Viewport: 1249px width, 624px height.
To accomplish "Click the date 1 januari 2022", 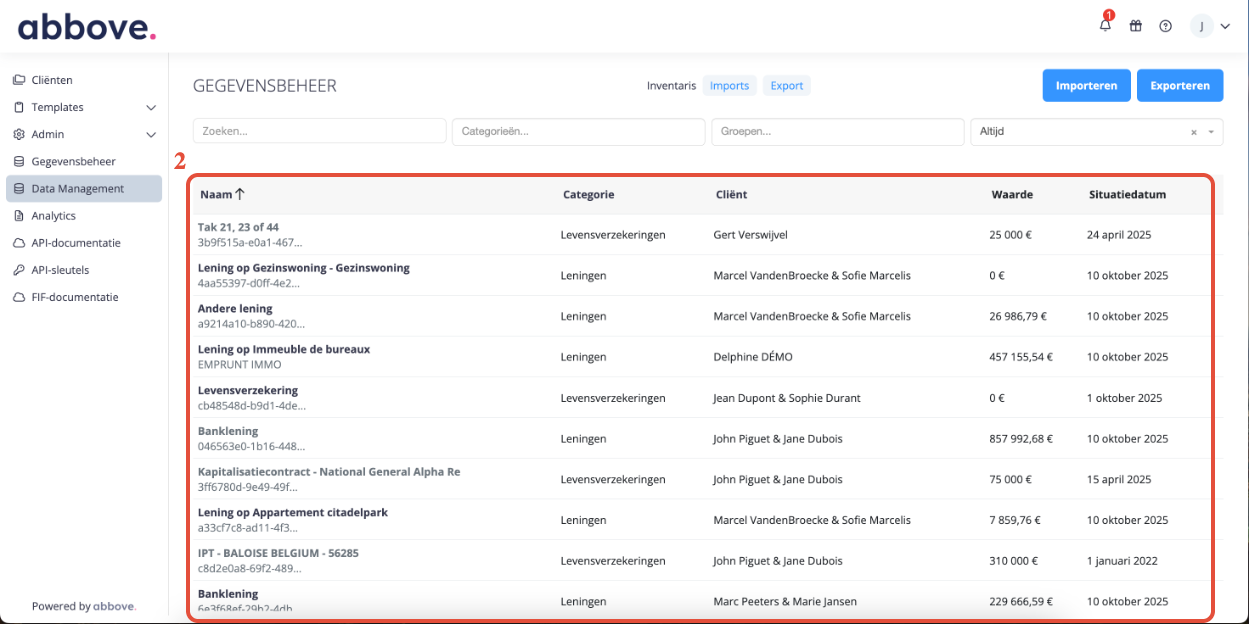I will pyautogui.click(x=1122, y=561).
